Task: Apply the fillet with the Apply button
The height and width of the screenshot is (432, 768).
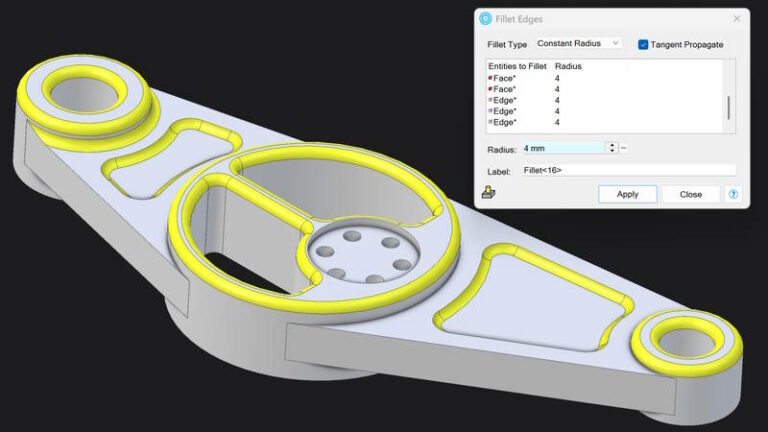Action: [627, 194]
